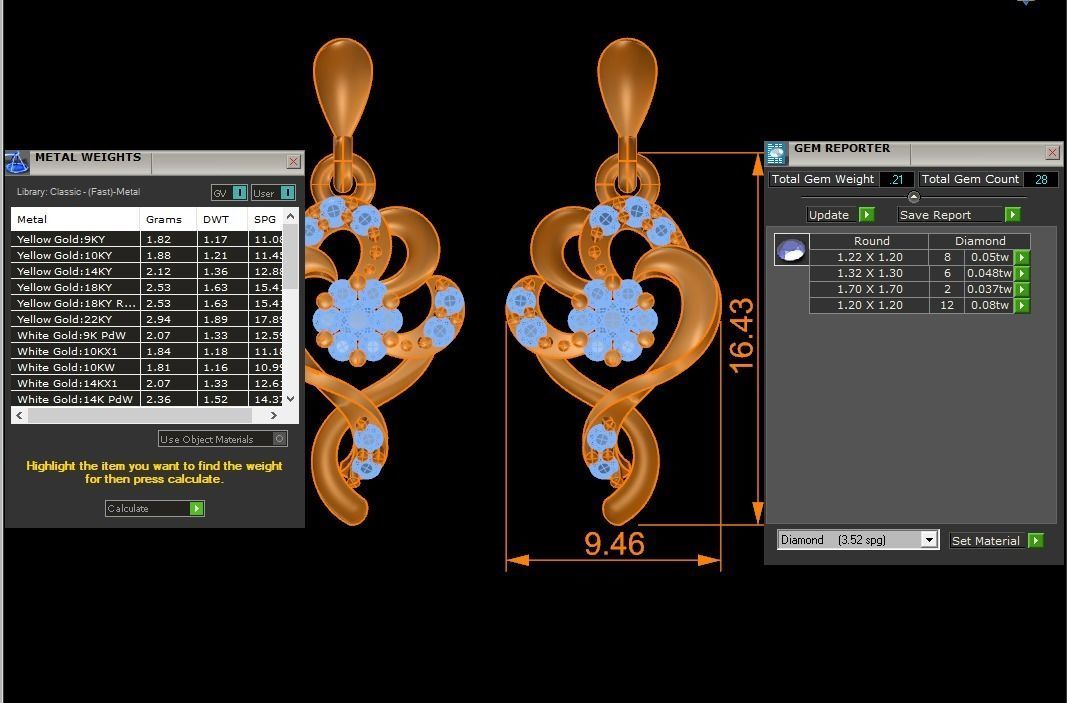Click the Total Gem Count value 28
The width and height of the screenshot is (1067, 703).
tap(1040, 180)
